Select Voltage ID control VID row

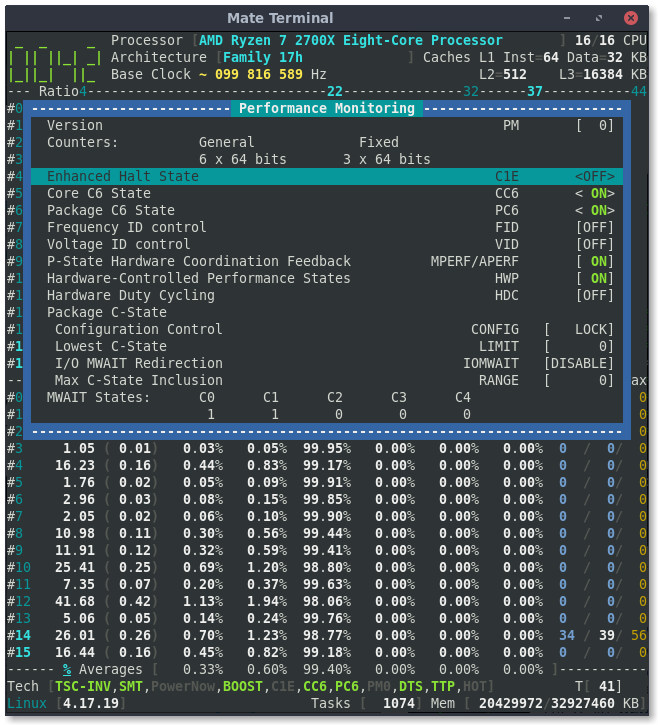[x=326, y=244]
